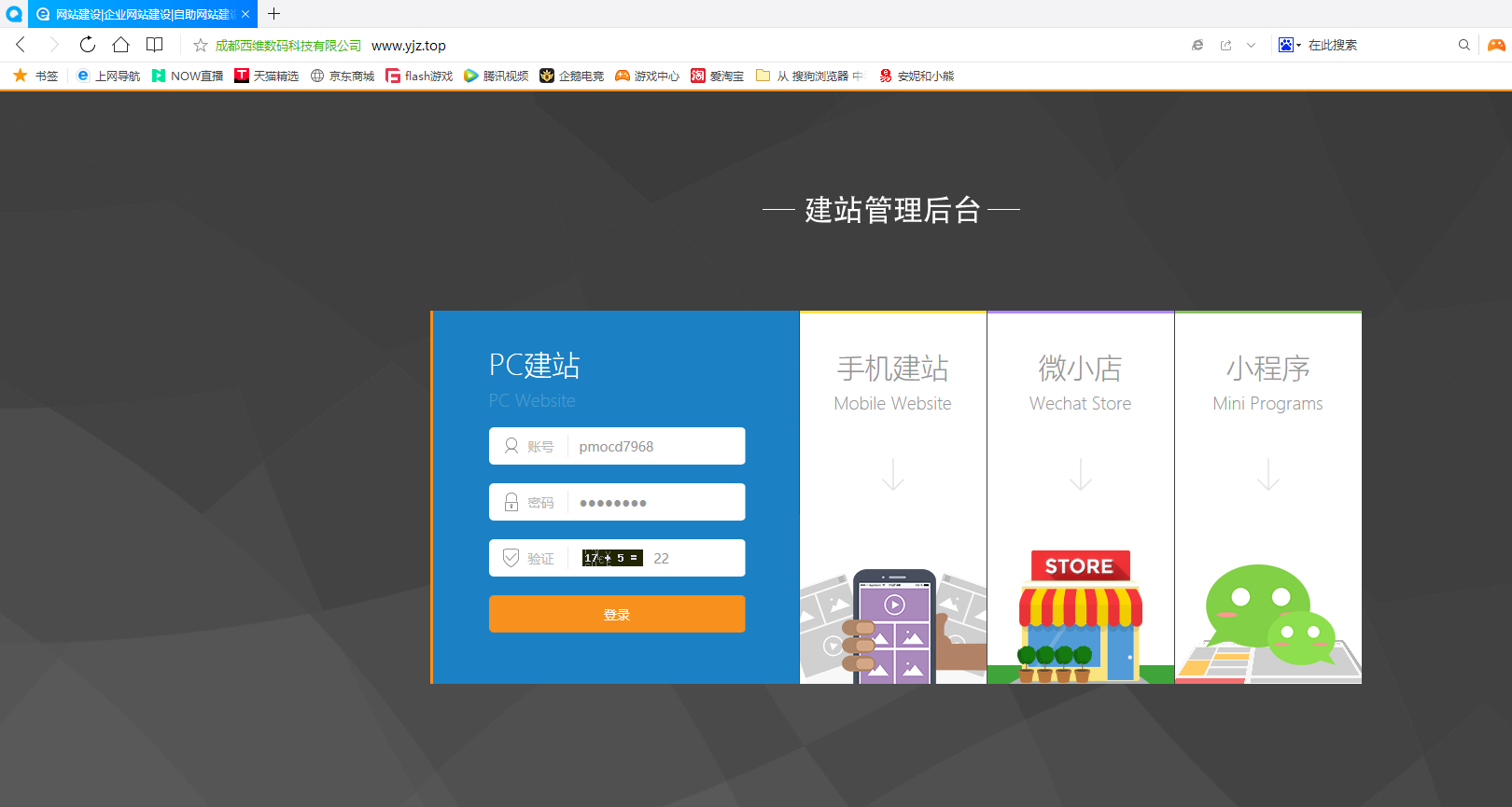Click the user icon in account field
The height and width of the screenshot is (807, 1512).
click(511, 446)
